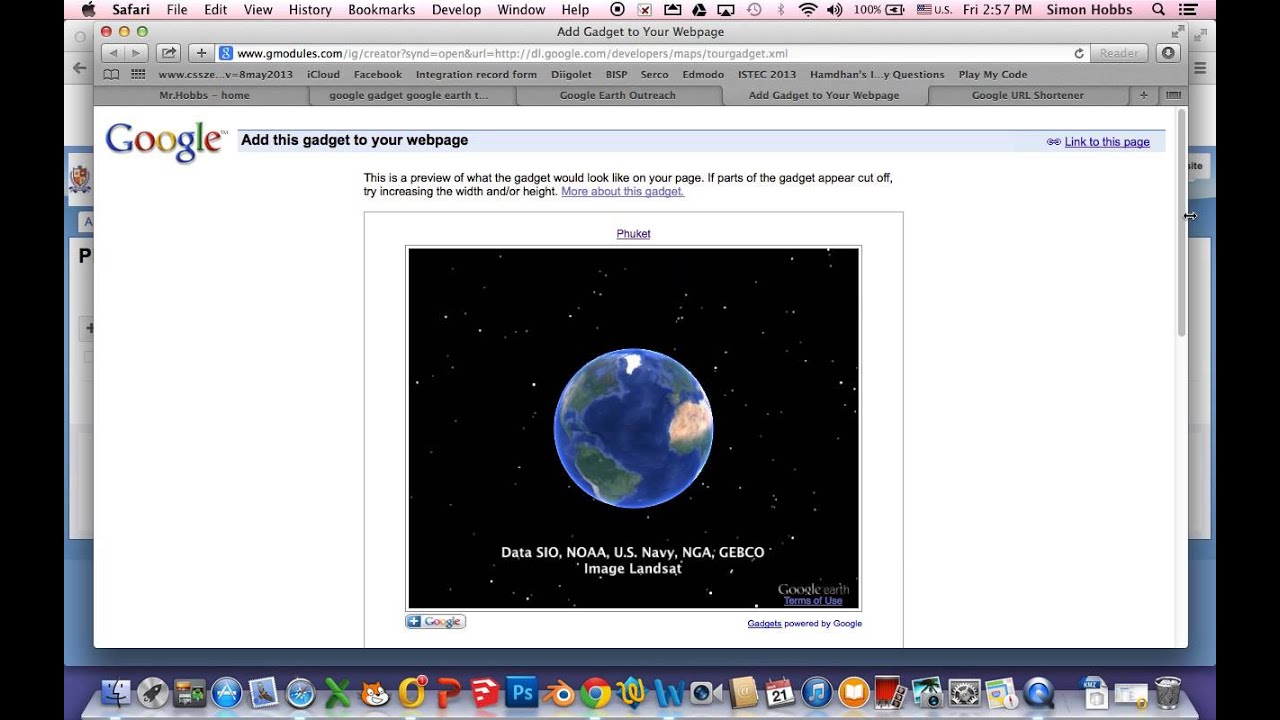Image resolution: width=1280 pixels, height=720 pixels.
Task: Open iTunes from the dock
Action: click(817, 692)
